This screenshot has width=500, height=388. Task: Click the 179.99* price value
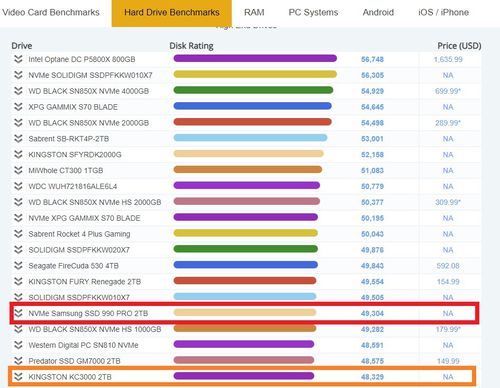click(x=448, y=329)
